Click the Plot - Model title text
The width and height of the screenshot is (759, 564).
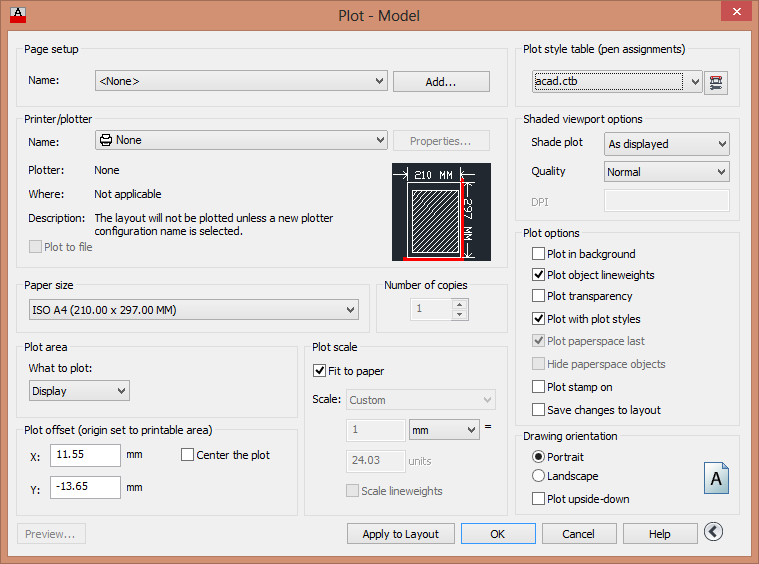click(x=379, y=16)
